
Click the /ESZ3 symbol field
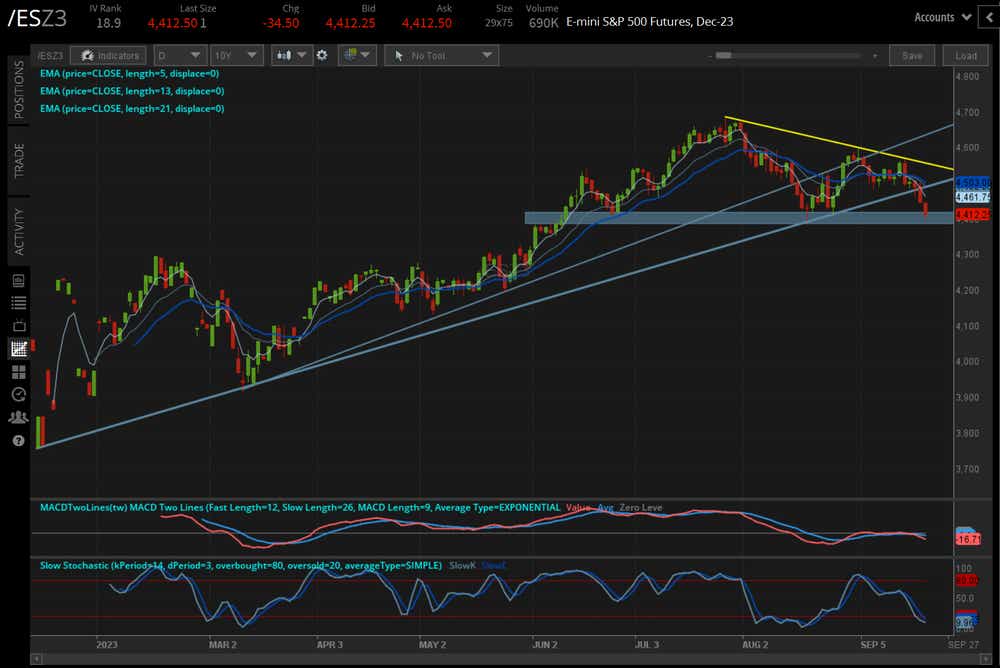(50, 55)
